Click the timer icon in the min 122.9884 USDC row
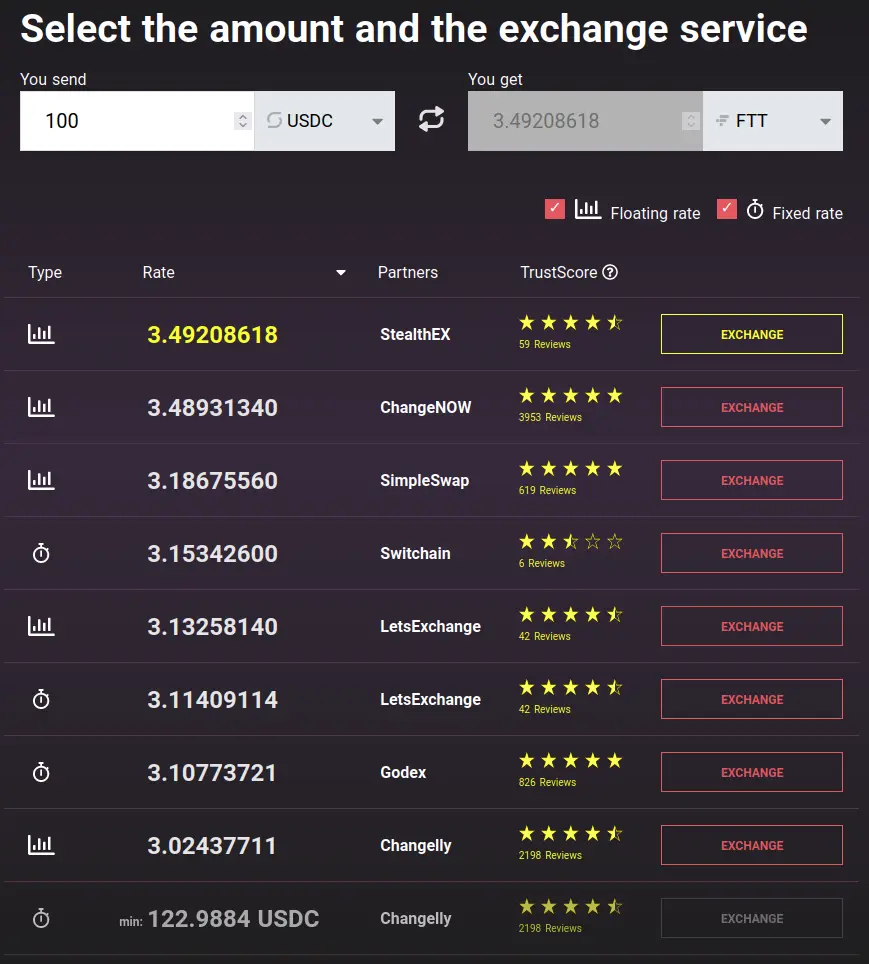 tap(41, 919)
